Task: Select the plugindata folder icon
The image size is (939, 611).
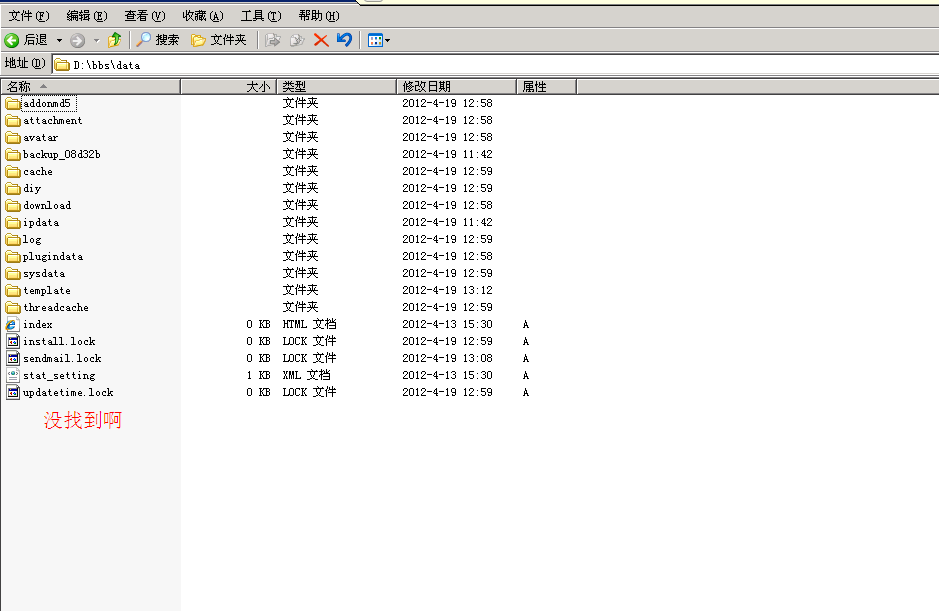Action: coord(13,256)
